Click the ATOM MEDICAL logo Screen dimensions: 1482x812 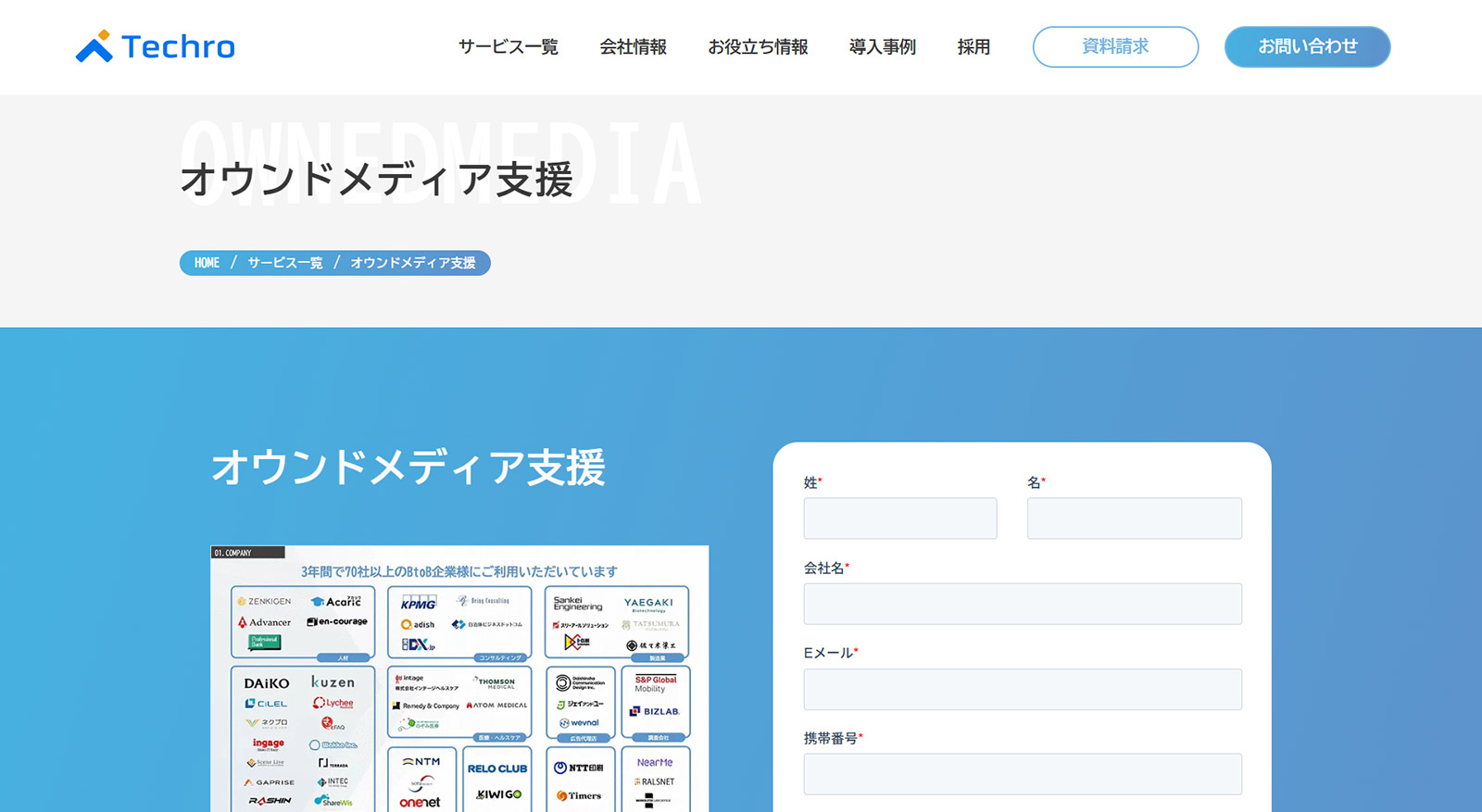(x=496, y=706)
